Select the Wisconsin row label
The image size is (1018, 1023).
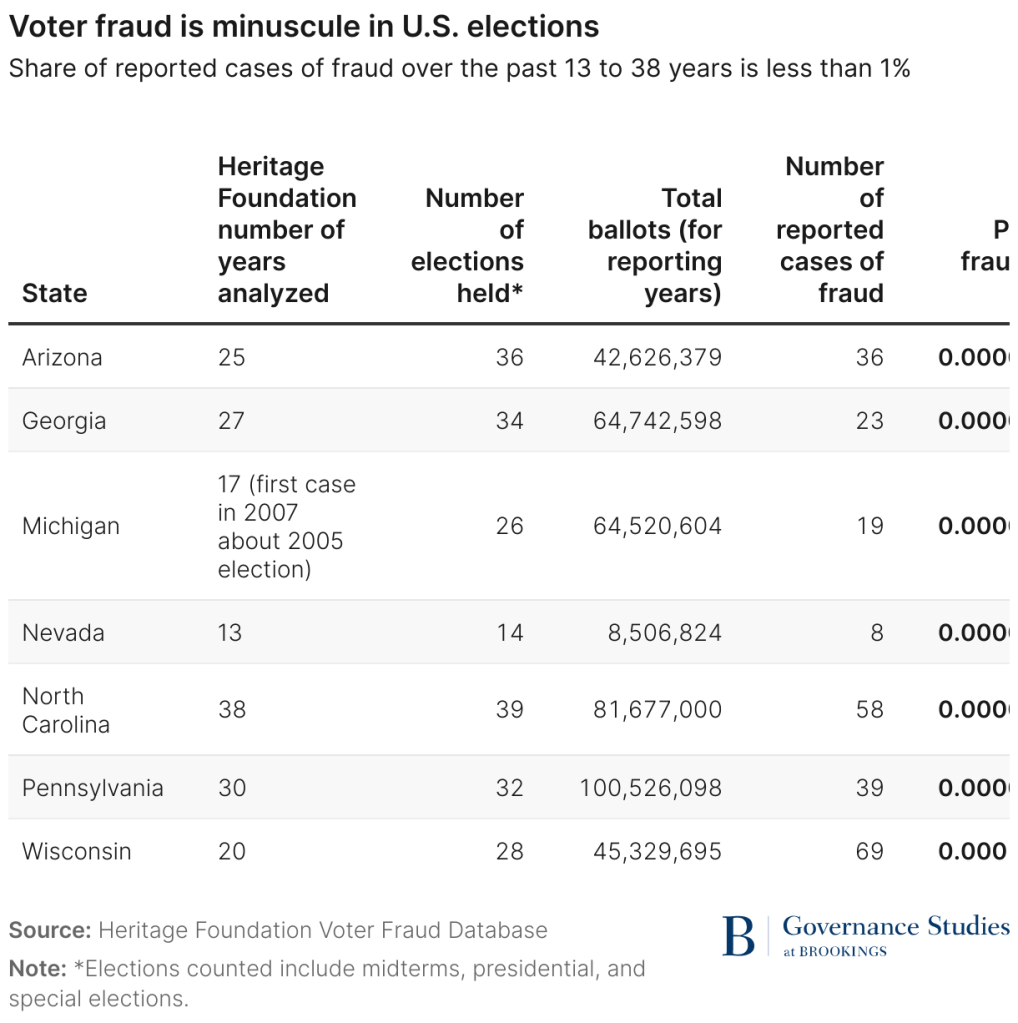pyautogui.click(x=77, y=851)
